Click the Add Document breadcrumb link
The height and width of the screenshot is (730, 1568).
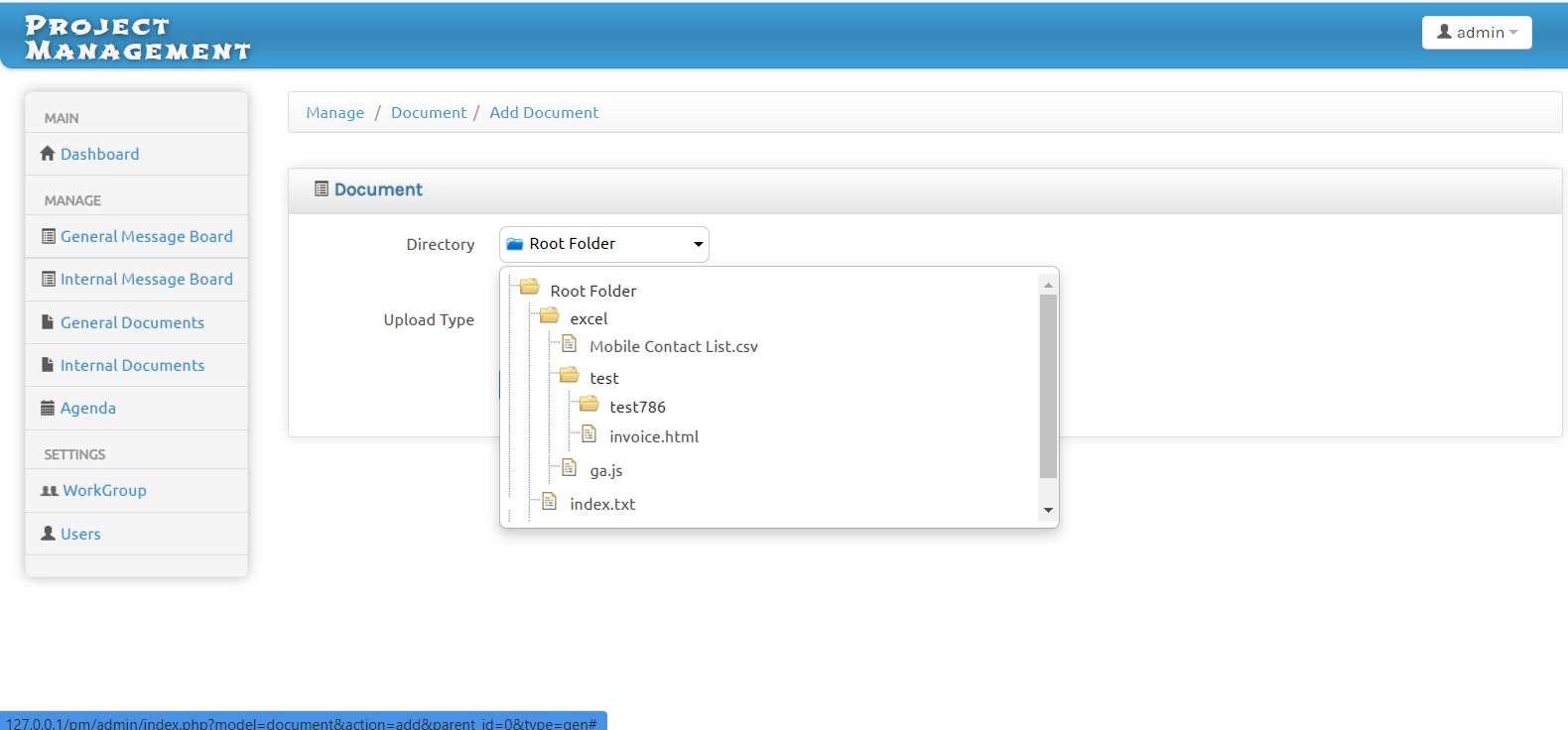point(544,112)
